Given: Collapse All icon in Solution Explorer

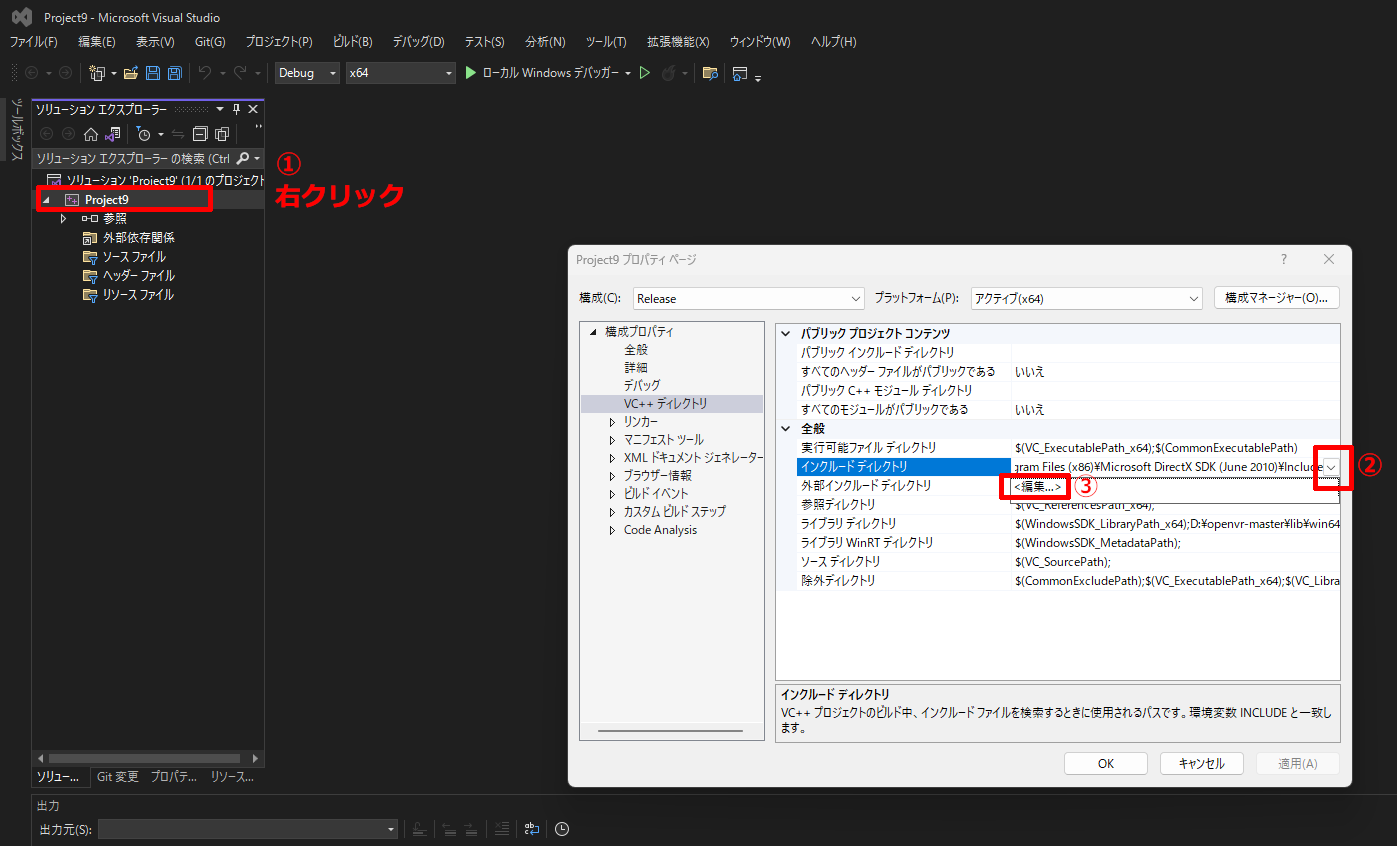Looking at the screenshot, I should click(200, 134).
